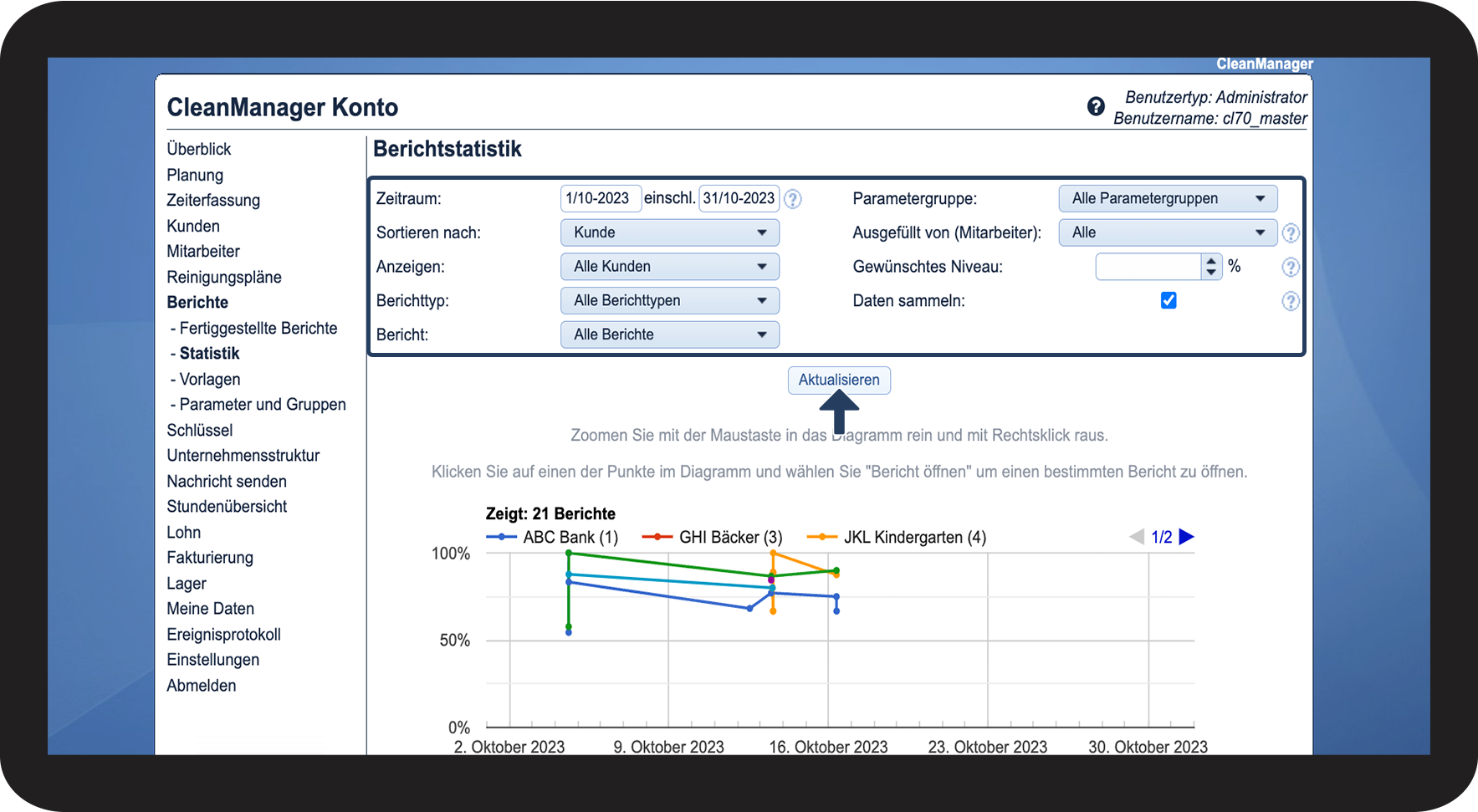Open help for Ausgefüllt von (Mitarbeiter)
The width and height of the screenshot is (1478, 812).
1291,233
